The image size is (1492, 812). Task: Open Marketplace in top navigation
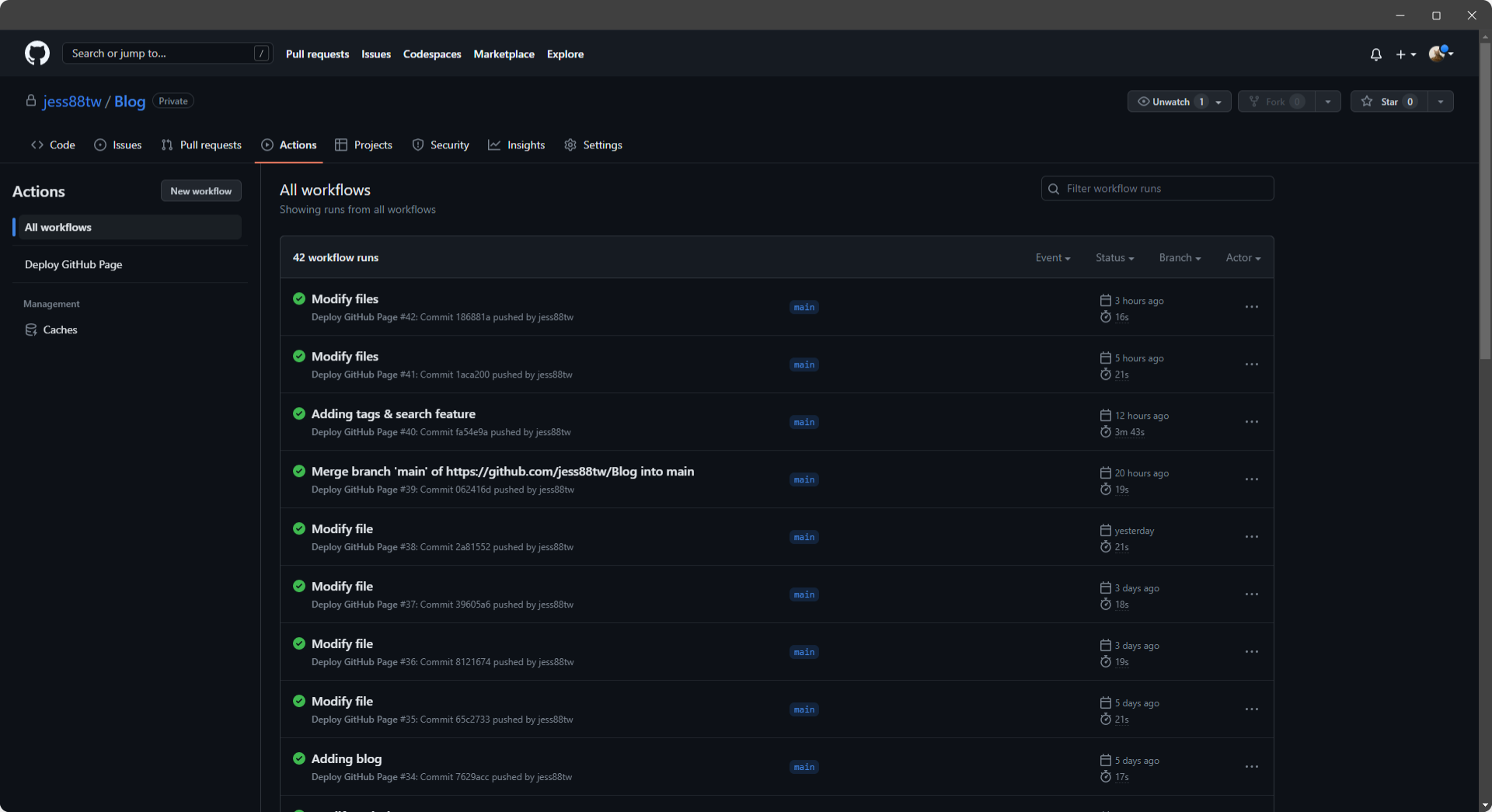504,54
